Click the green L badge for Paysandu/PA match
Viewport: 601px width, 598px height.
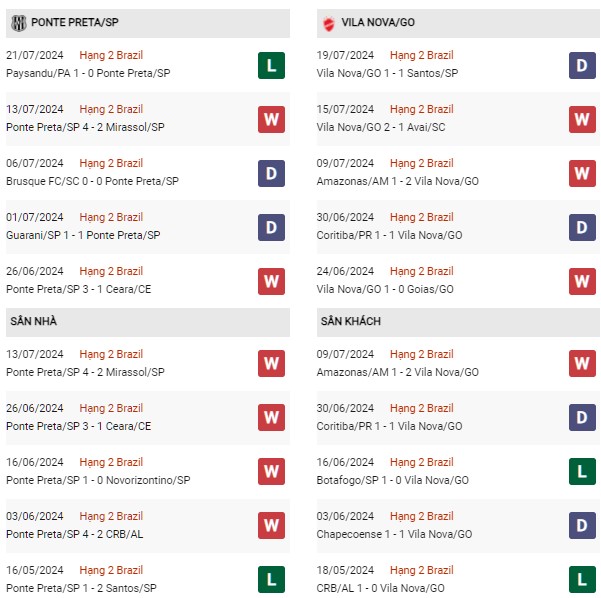click(271, 66)
